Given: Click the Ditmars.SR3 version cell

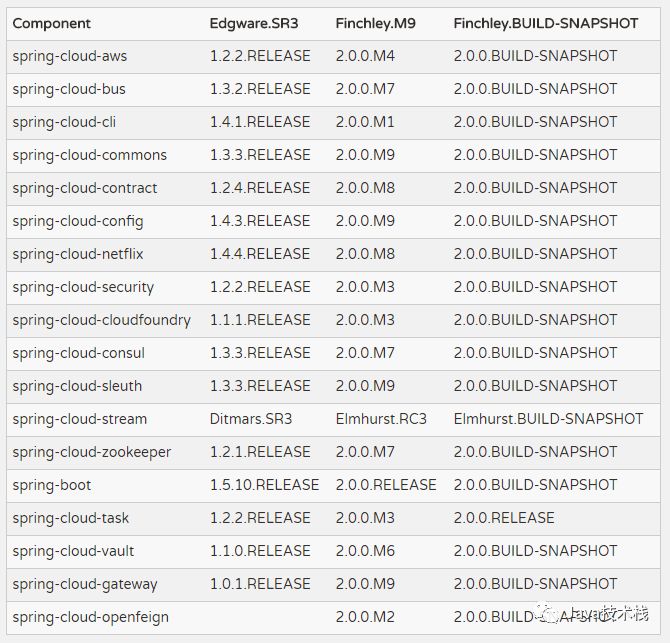Looking at the screenshot, I should 248,419.
